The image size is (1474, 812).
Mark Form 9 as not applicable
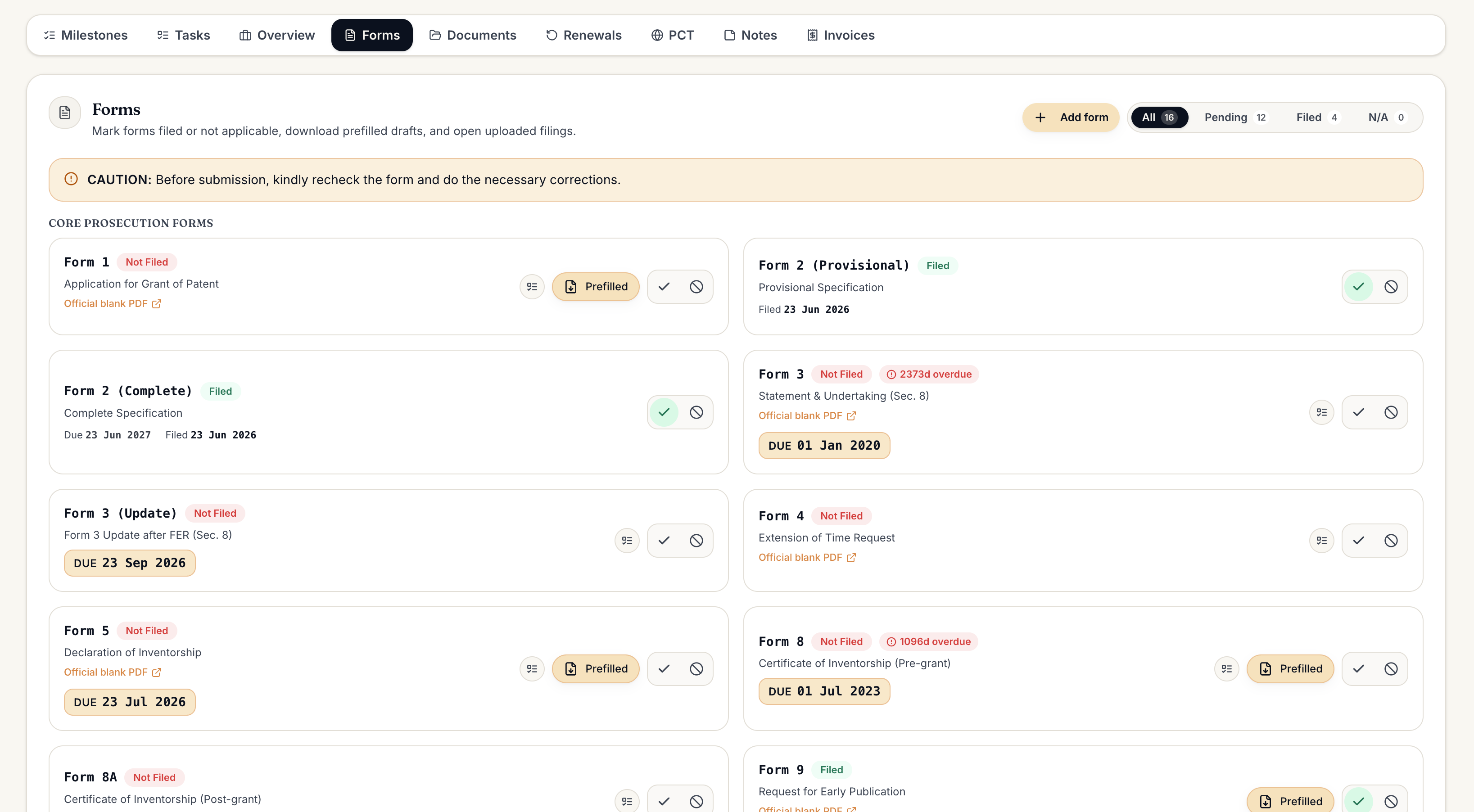click(1391, 801)
